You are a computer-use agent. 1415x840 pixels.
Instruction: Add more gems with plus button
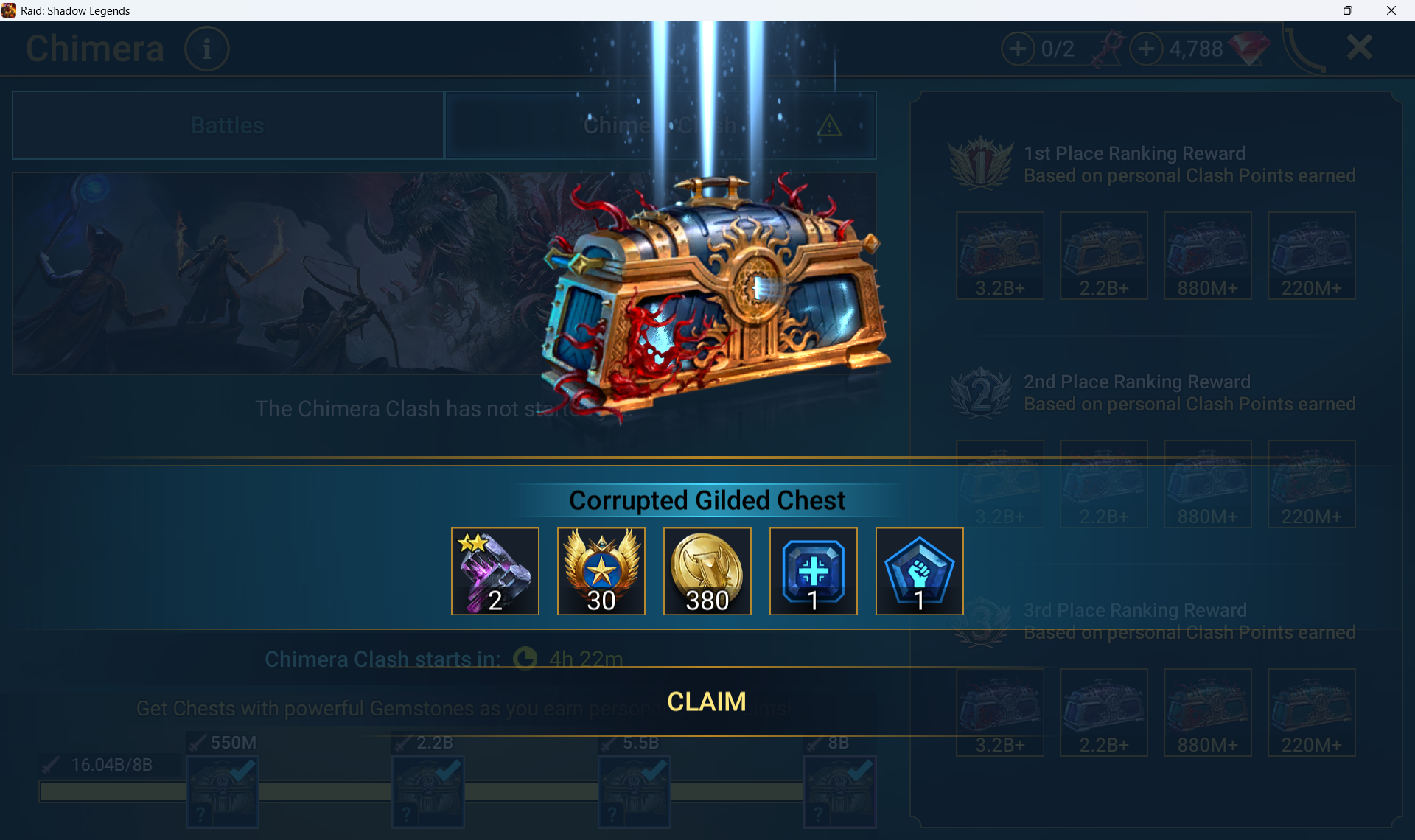(1146, 49)
